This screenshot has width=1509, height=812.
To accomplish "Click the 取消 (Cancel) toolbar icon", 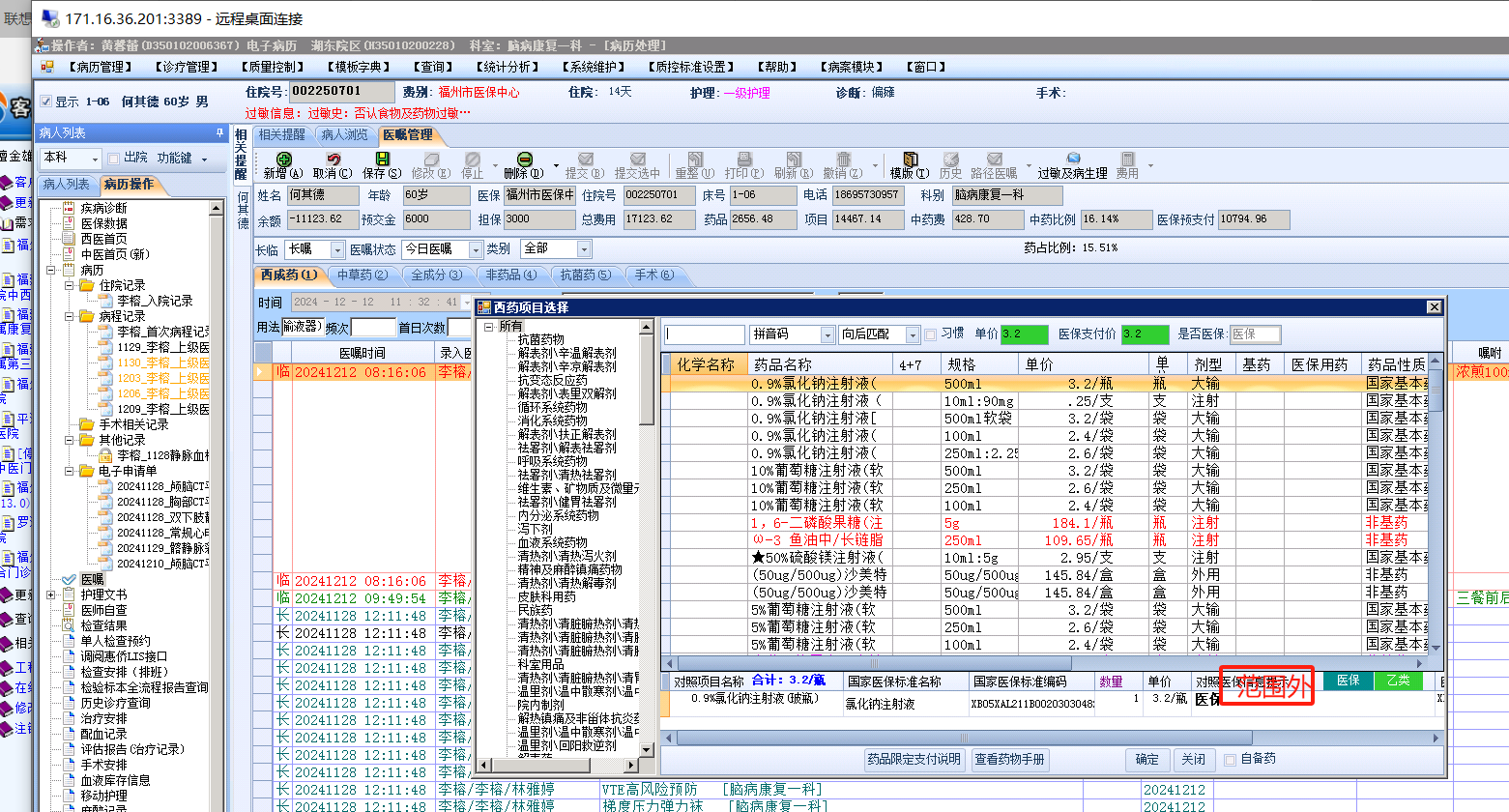I will [334, 159].
